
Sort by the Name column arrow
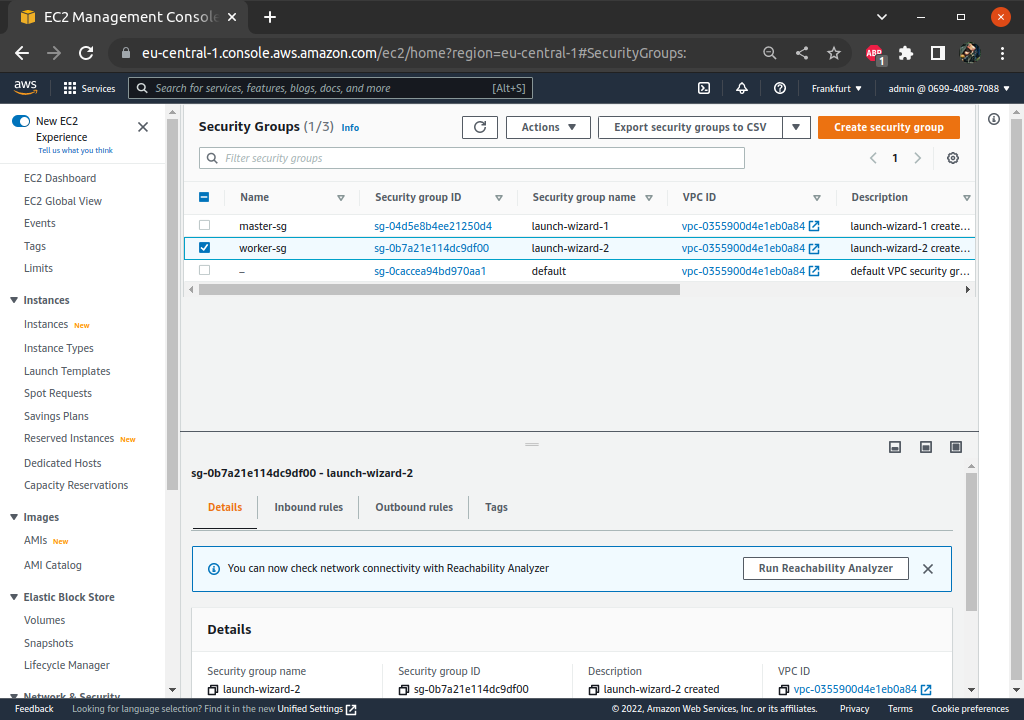point(341,198)
